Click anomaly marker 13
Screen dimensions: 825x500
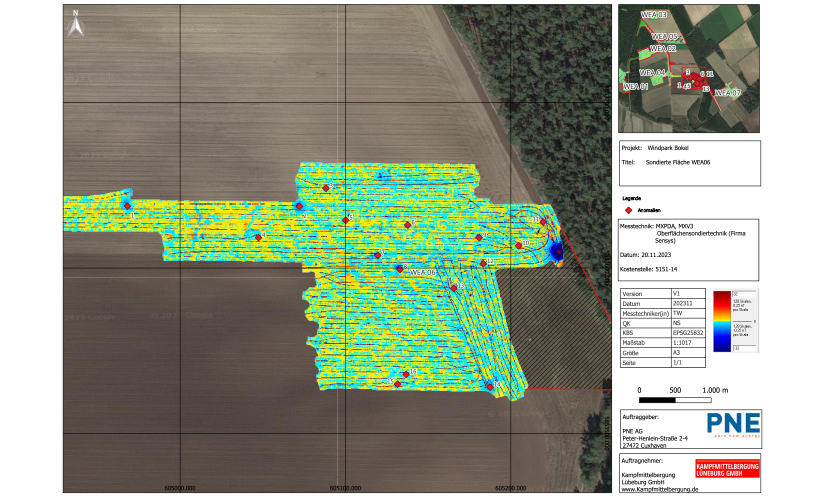[x=454, y=288]
